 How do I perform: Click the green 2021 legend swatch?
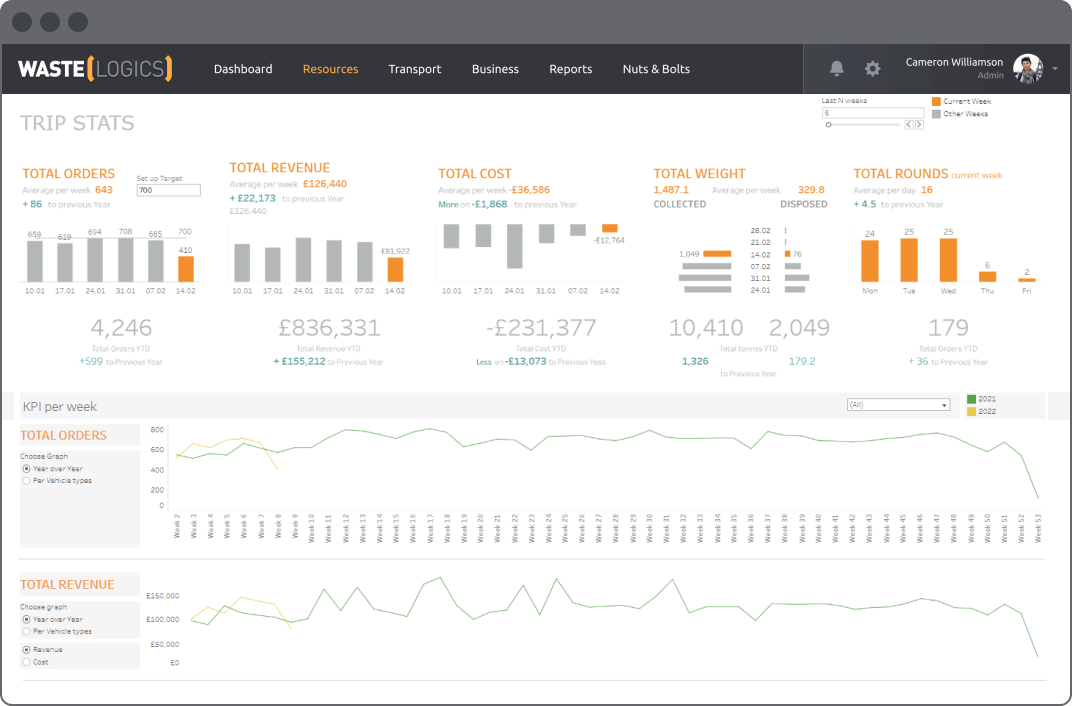(971, 399)
